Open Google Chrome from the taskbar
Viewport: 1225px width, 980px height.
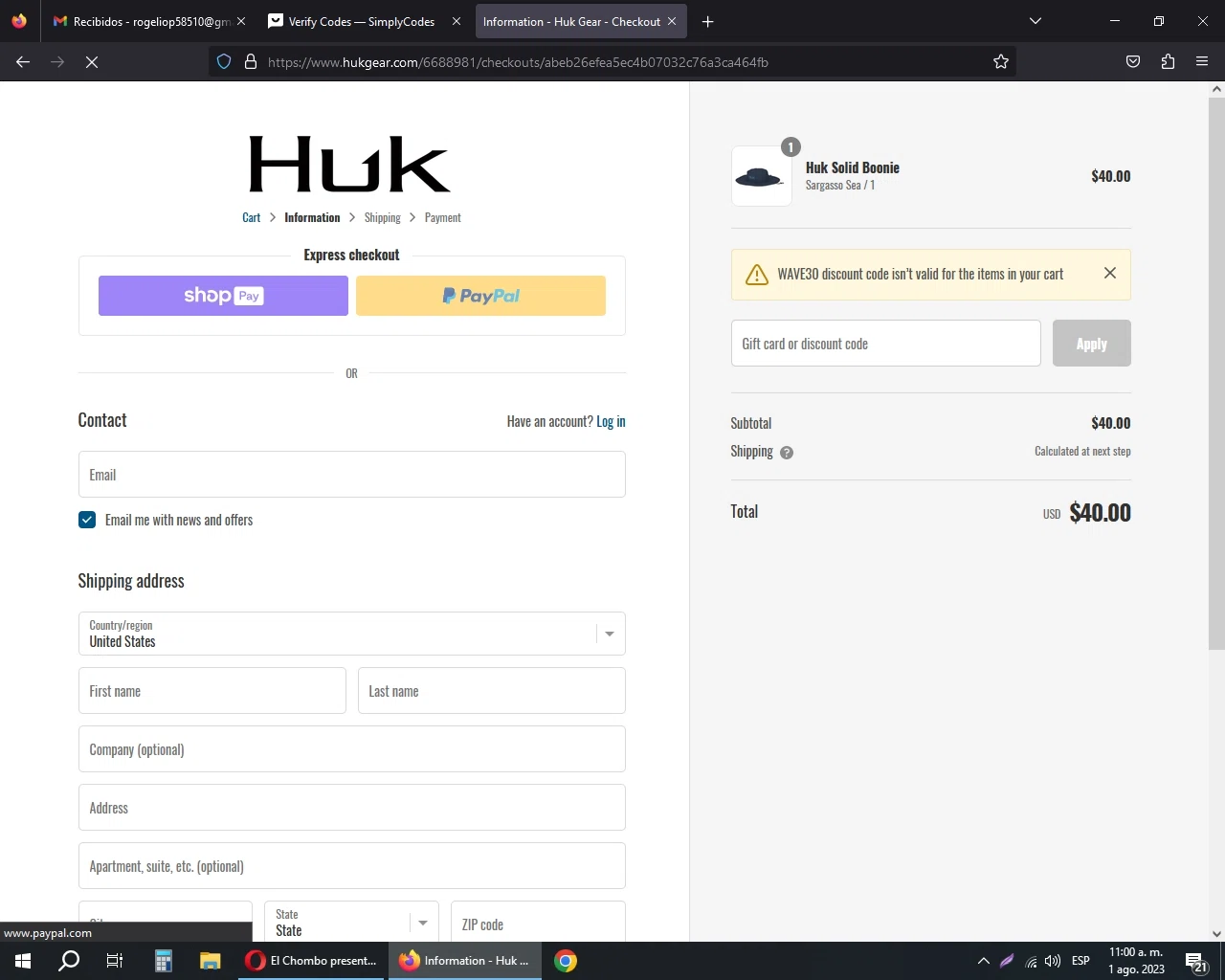[x=566, y=961]
